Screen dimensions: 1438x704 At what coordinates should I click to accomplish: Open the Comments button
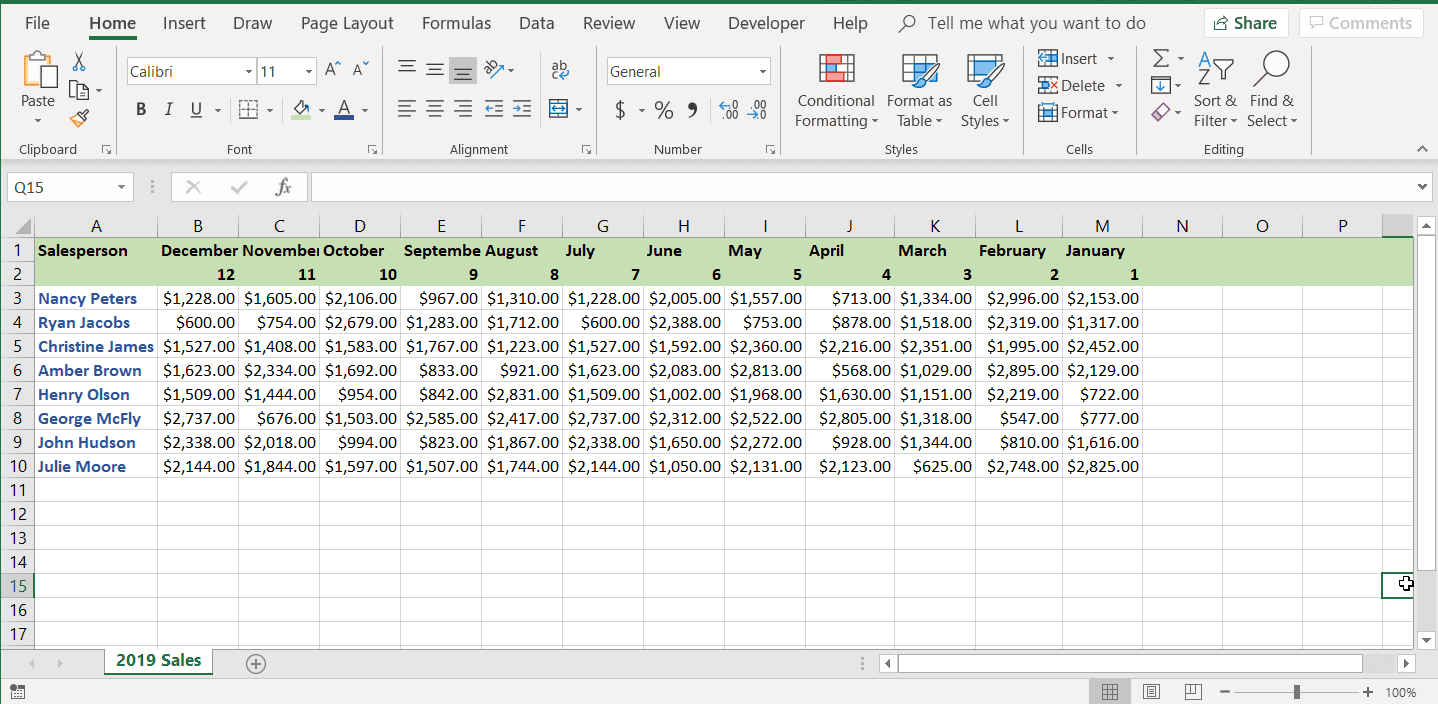tap(1361, 23)
